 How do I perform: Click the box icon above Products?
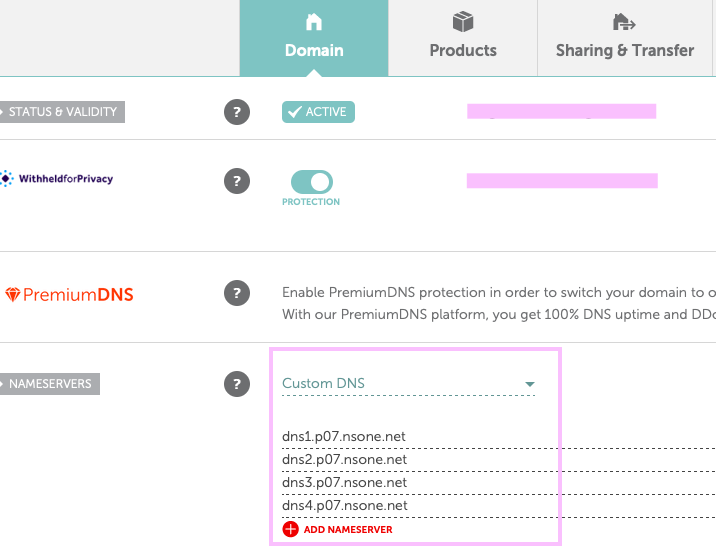pyautogui.click(x=463, y=21)
